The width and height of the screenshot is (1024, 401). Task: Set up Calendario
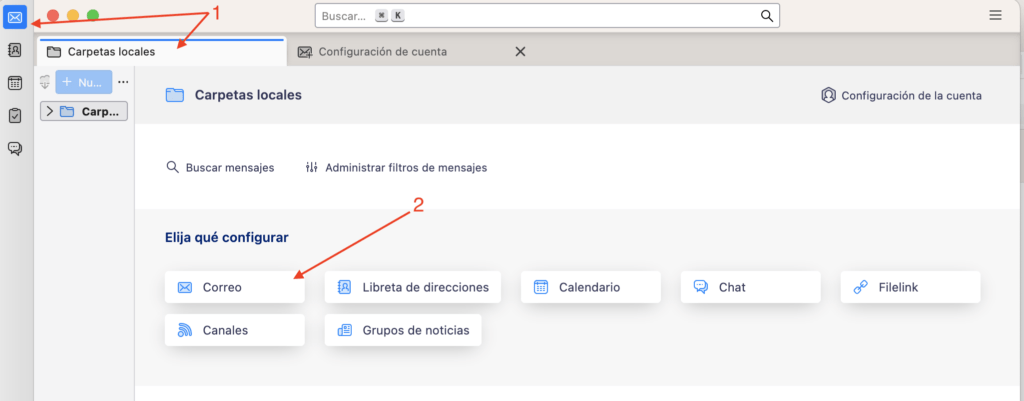(591, 287)
